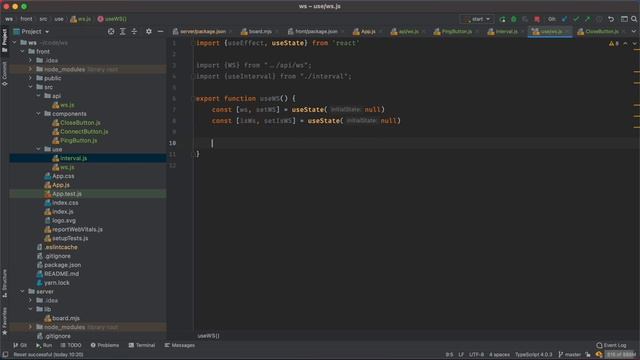Collapse the api folder
The image size is (640, 360).
coord(38,96)
